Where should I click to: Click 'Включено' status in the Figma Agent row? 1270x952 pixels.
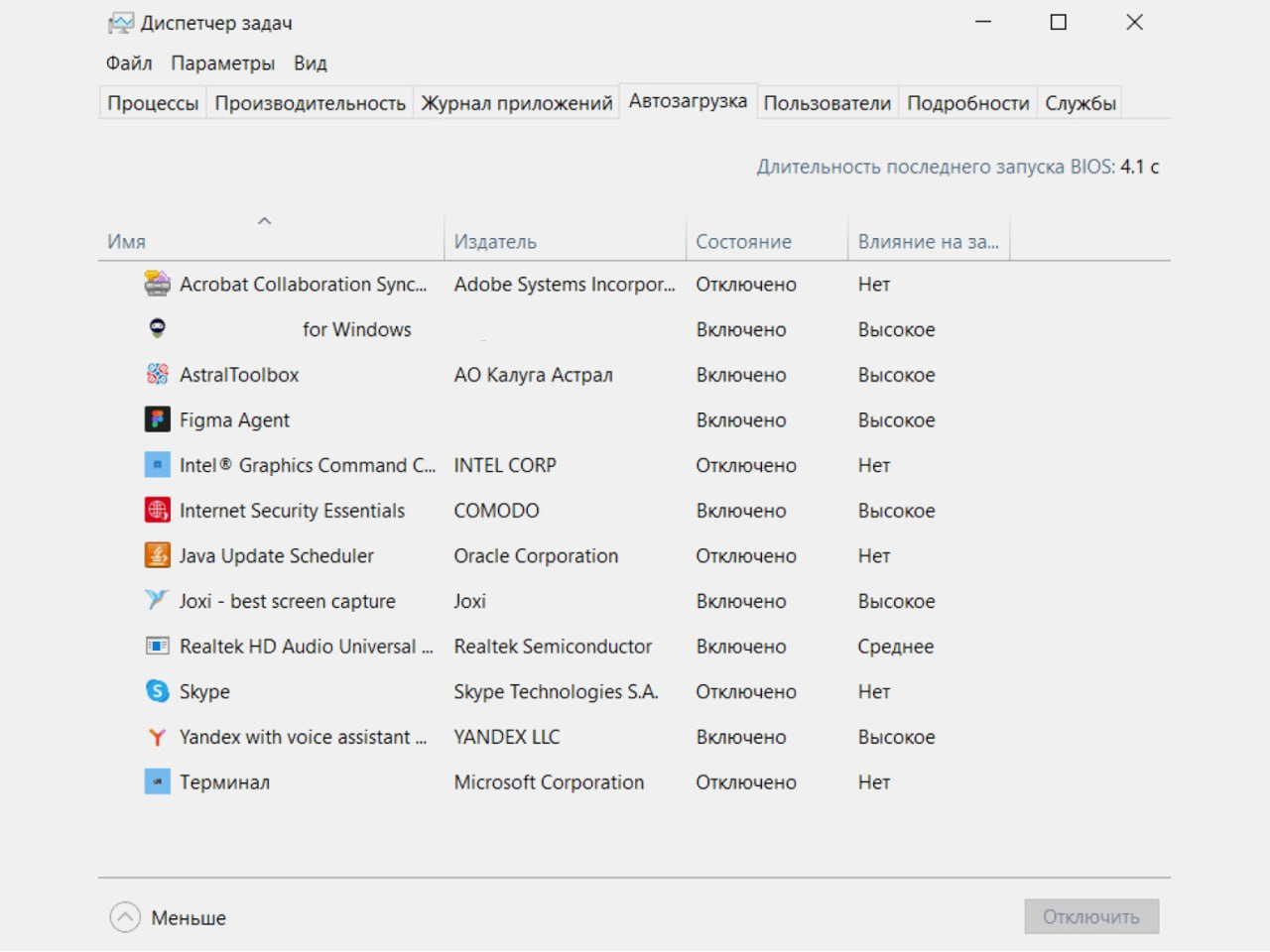click(741, 420)
